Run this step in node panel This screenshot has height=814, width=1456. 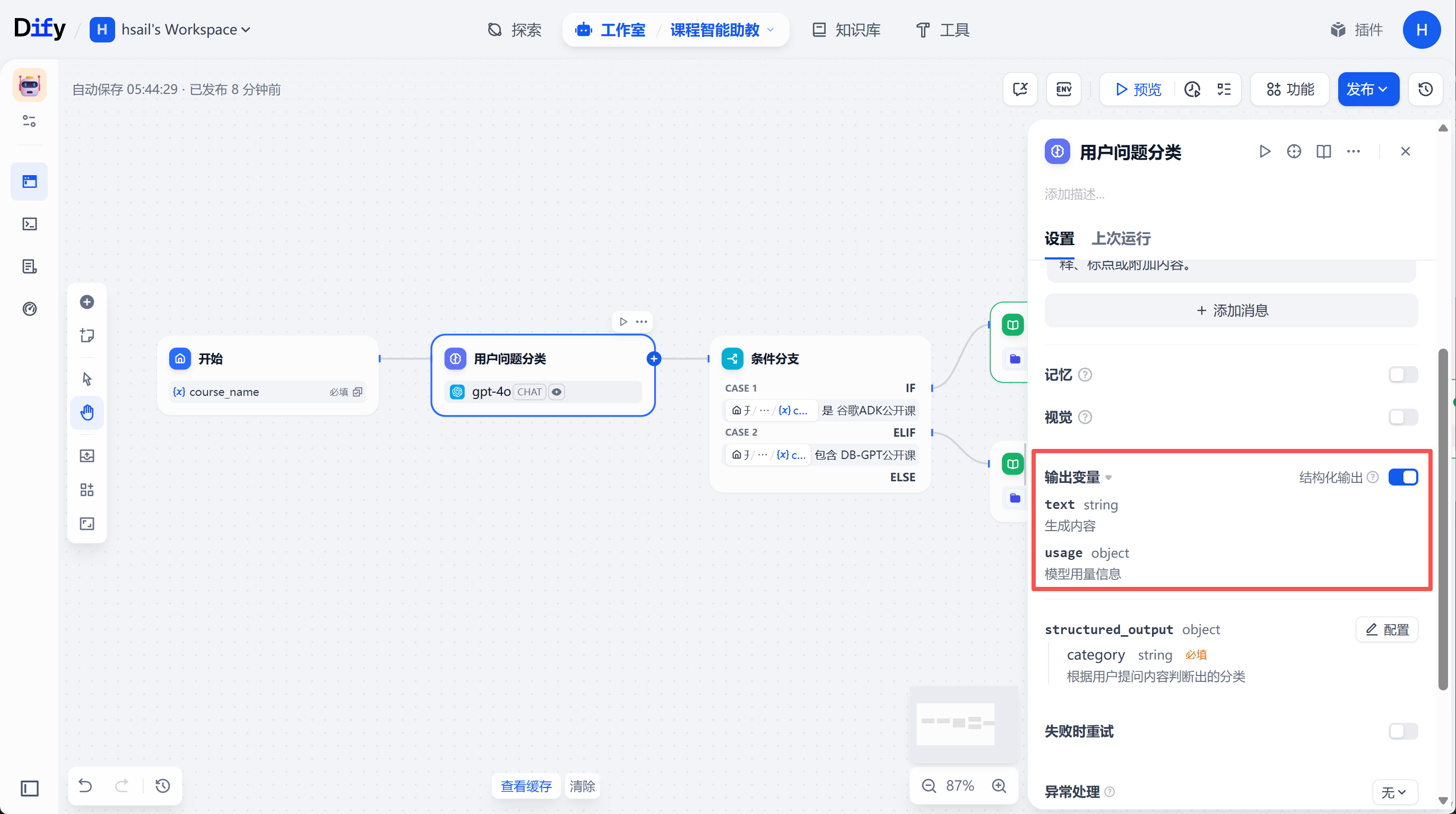(1265, 151)
